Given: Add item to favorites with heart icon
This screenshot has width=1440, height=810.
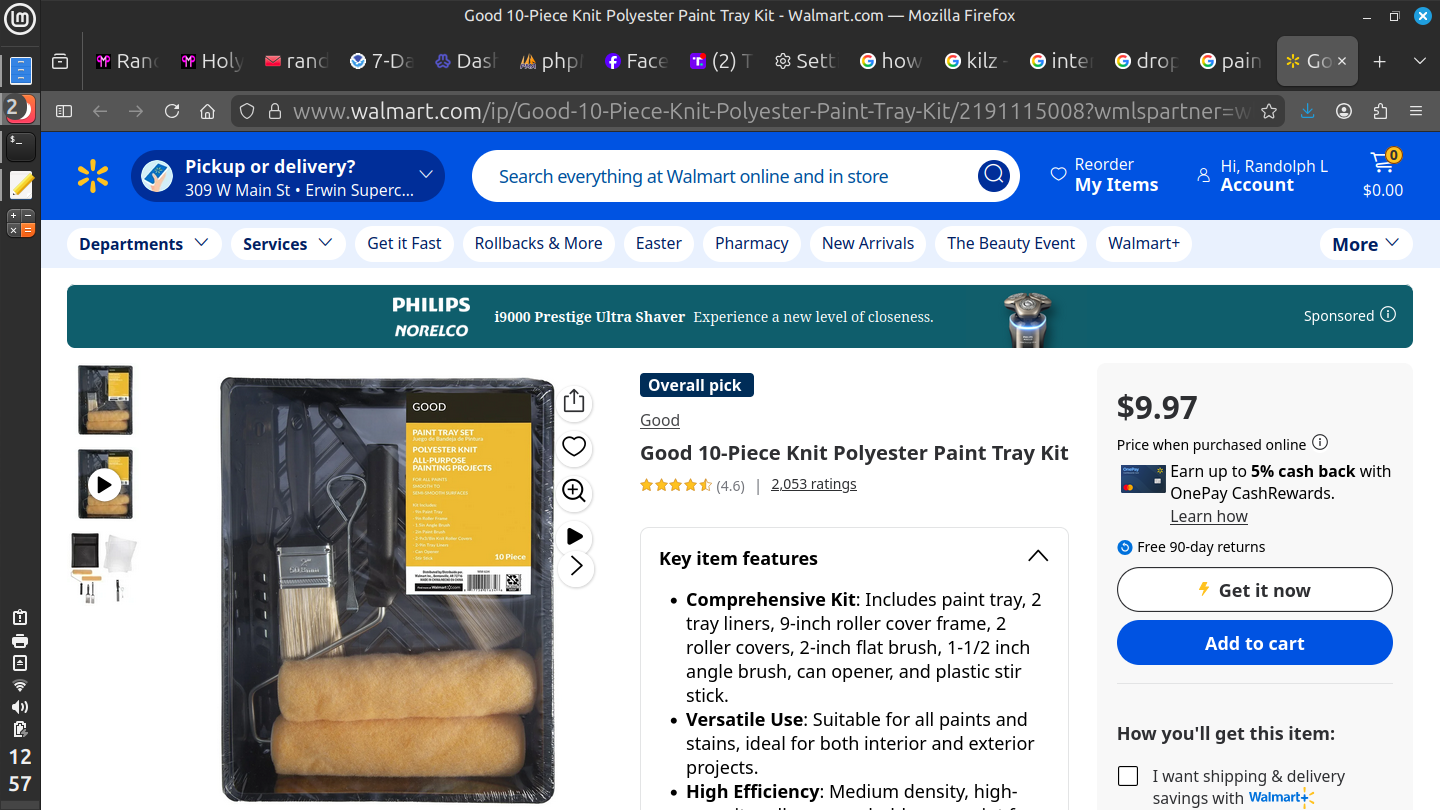Looking at the screenshot, I should click(574, 446).
